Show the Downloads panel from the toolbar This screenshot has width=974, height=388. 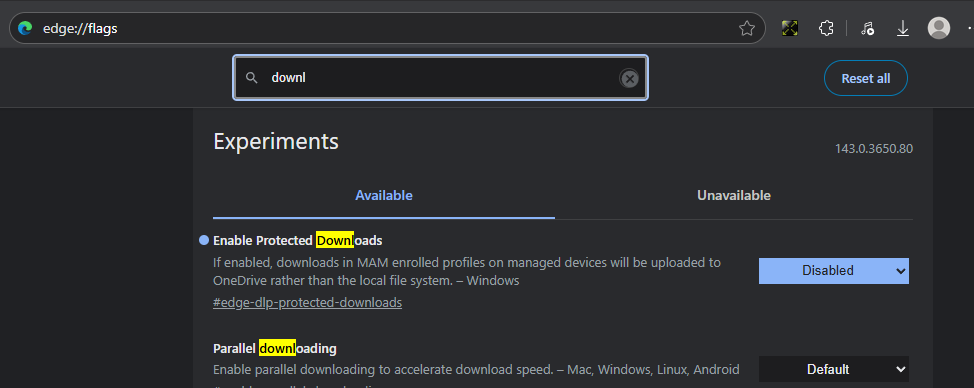[x=903, y=28]
